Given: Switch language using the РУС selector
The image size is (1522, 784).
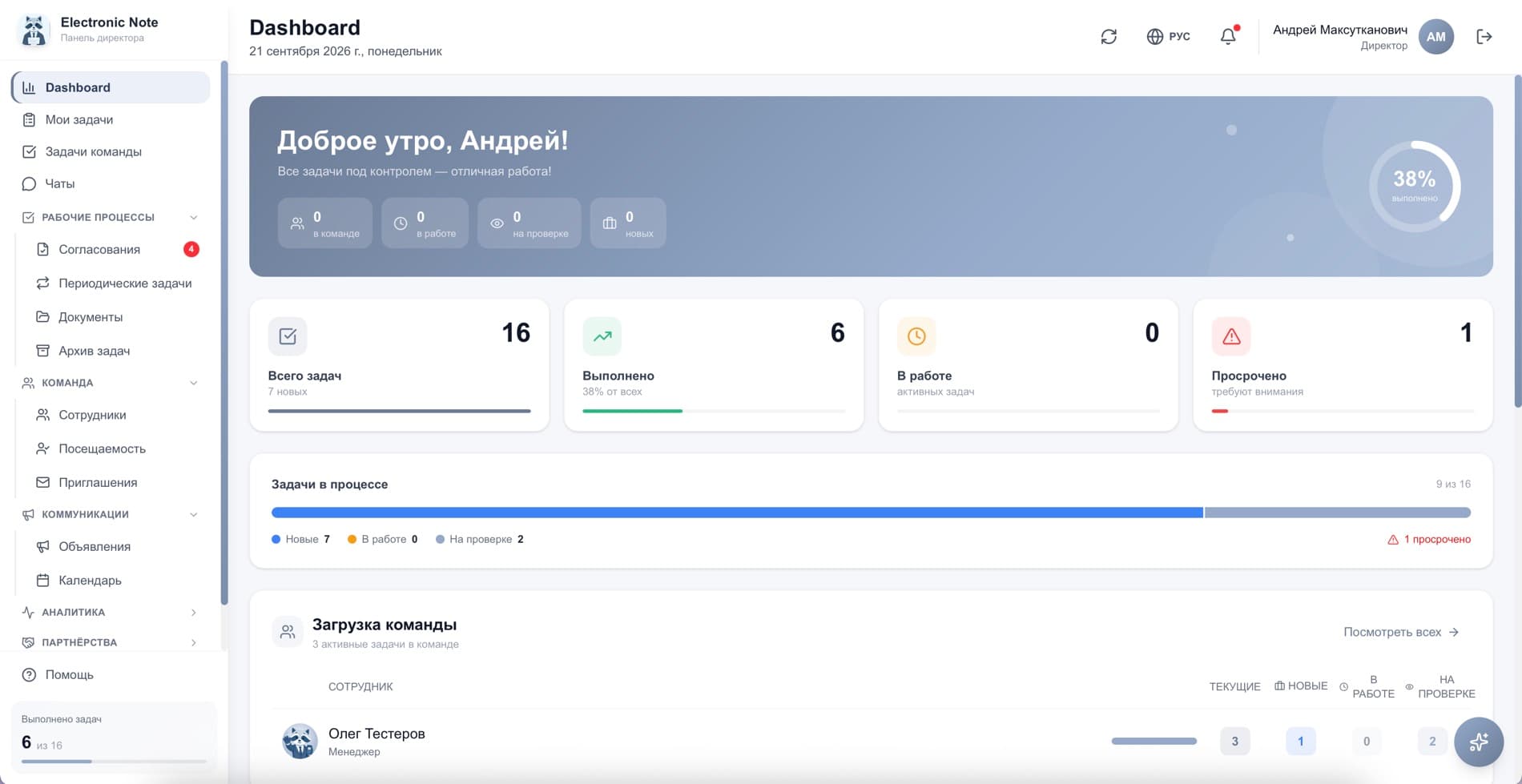Looking at the screenshot, I should 1168,37.
